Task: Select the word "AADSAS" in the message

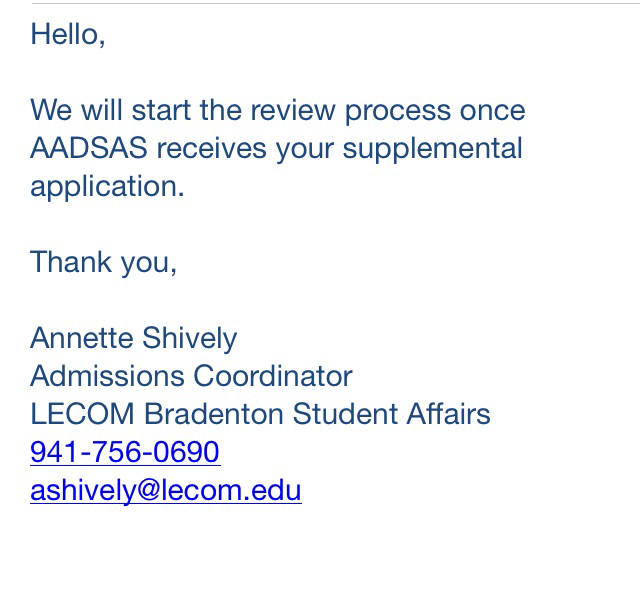Action: (89, 148)
